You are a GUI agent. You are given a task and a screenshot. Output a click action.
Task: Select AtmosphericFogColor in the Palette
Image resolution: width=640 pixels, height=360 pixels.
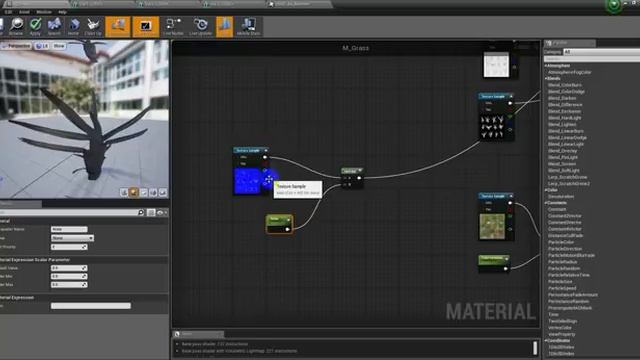pyautogui.click(x=569, y=72)
